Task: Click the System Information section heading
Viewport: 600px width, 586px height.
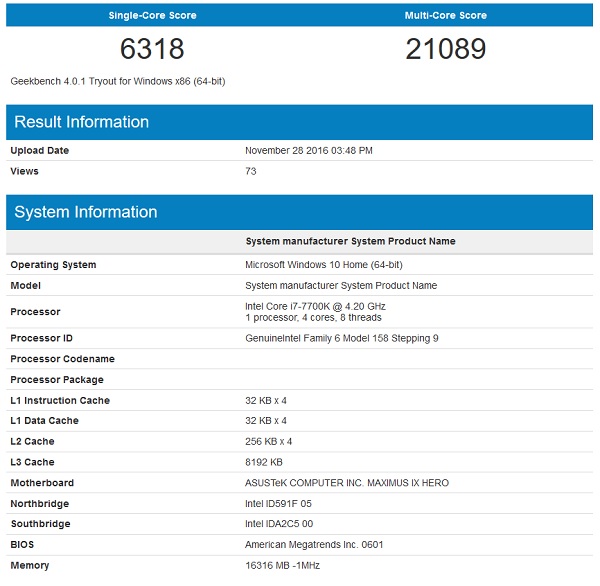Action: tap(86, 212)
